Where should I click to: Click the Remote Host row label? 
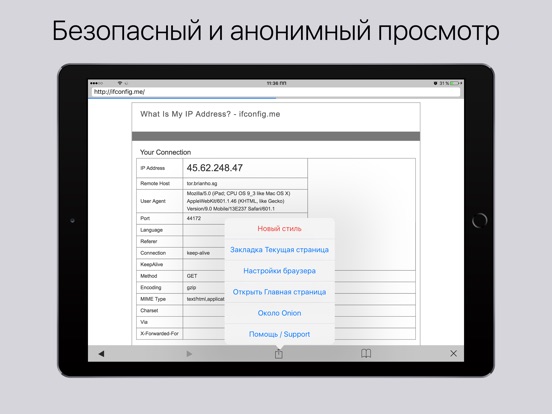tap(155, 183)
